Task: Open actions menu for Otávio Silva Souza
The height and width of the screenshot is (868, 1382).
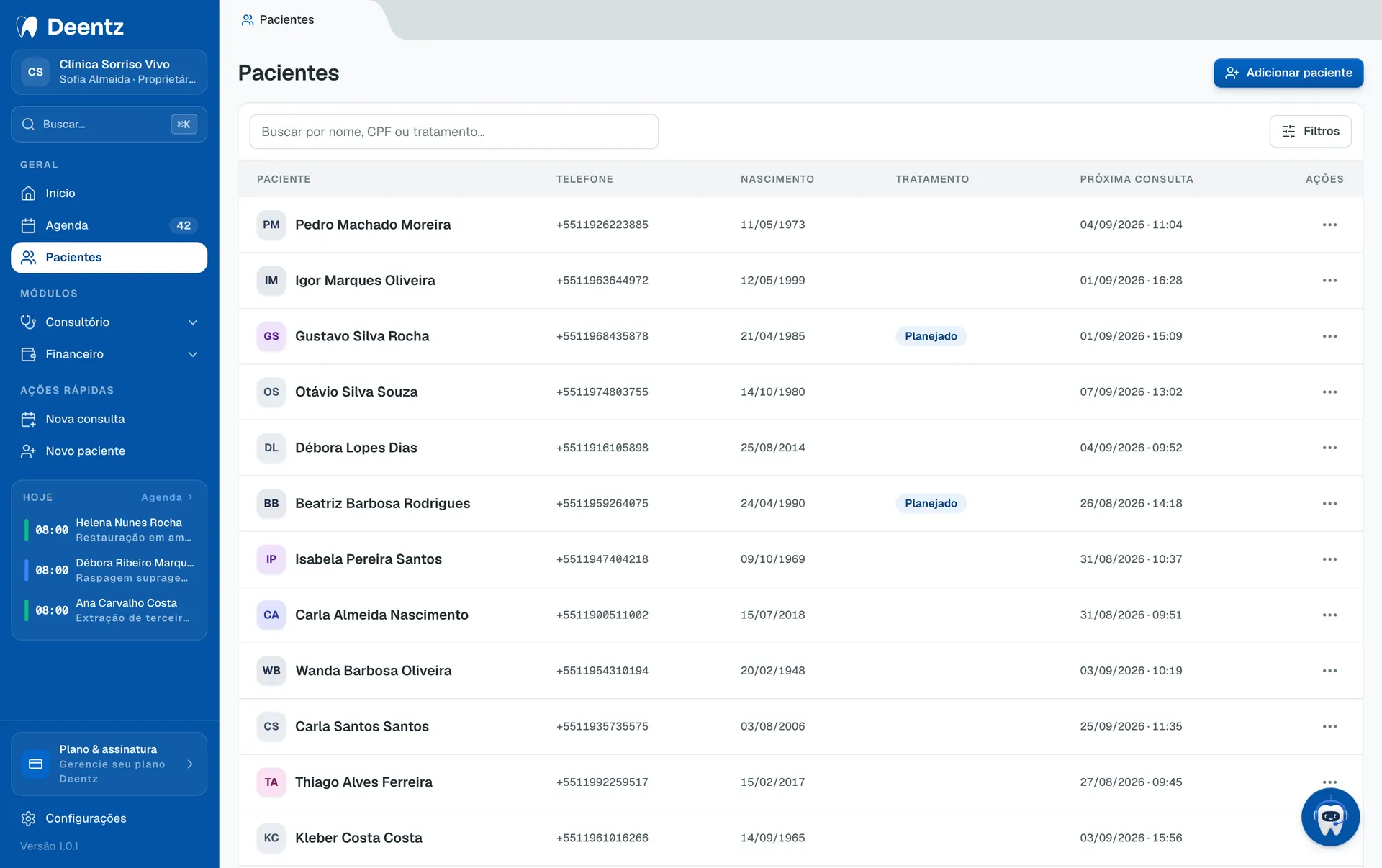Action: (1329, 392)
